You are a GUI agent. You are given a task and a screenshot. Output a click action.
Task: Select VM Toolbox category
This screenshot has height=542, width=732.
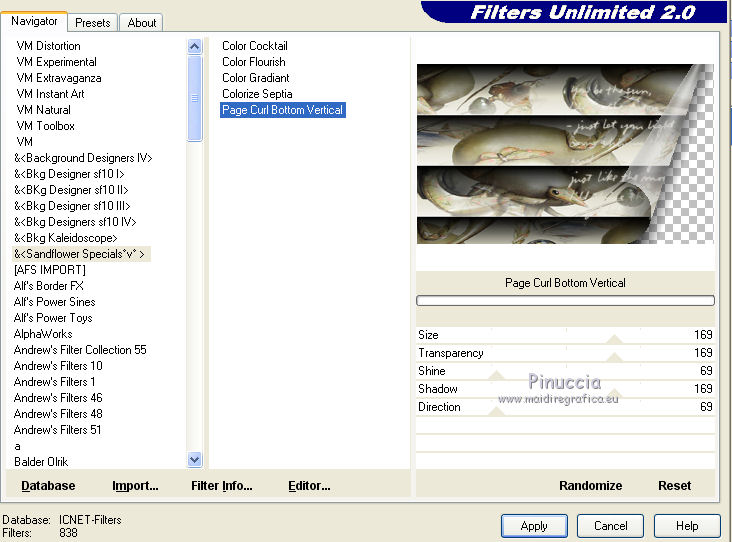(x=45, y=126)
